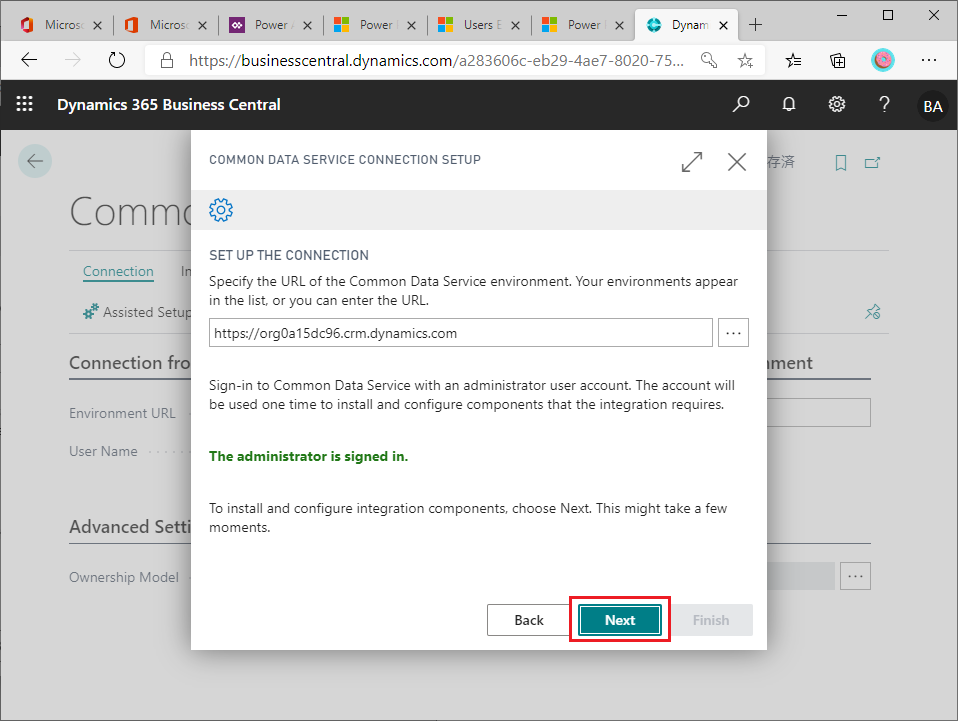Click the Dynamics 365 Business Central title

[x=169, y=104]
